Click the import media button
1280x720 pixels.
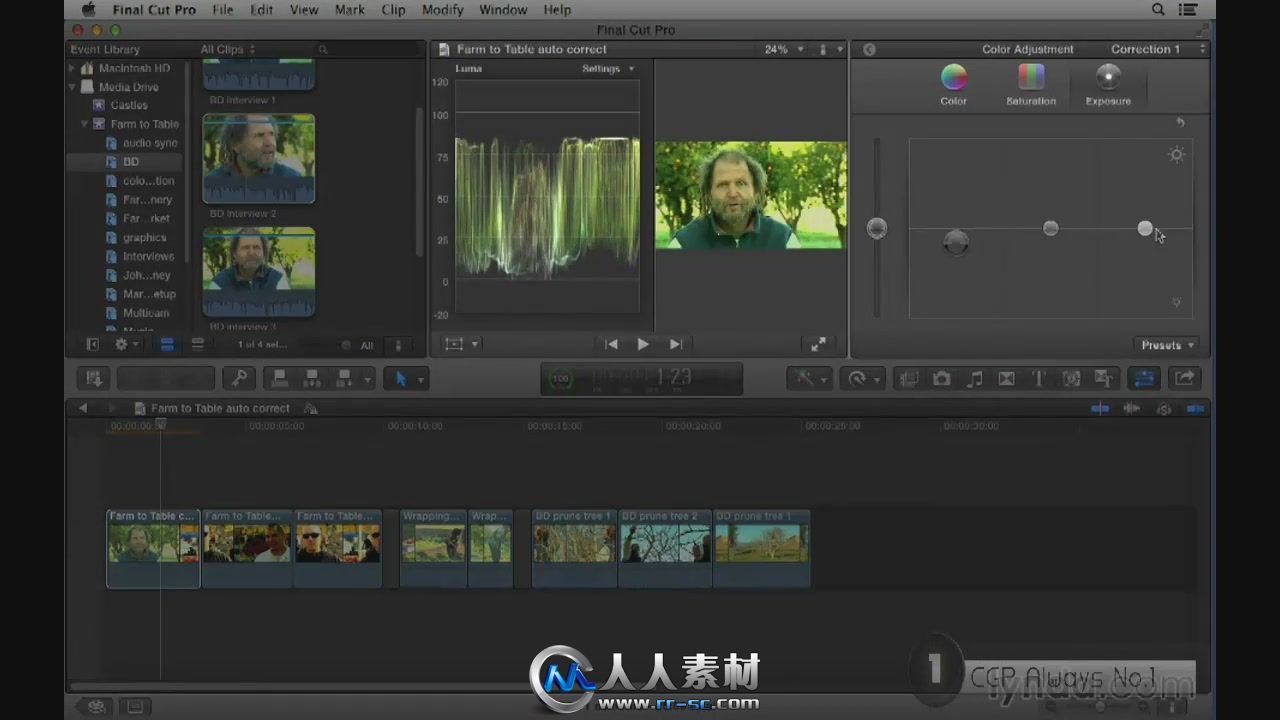coord(94,379)
